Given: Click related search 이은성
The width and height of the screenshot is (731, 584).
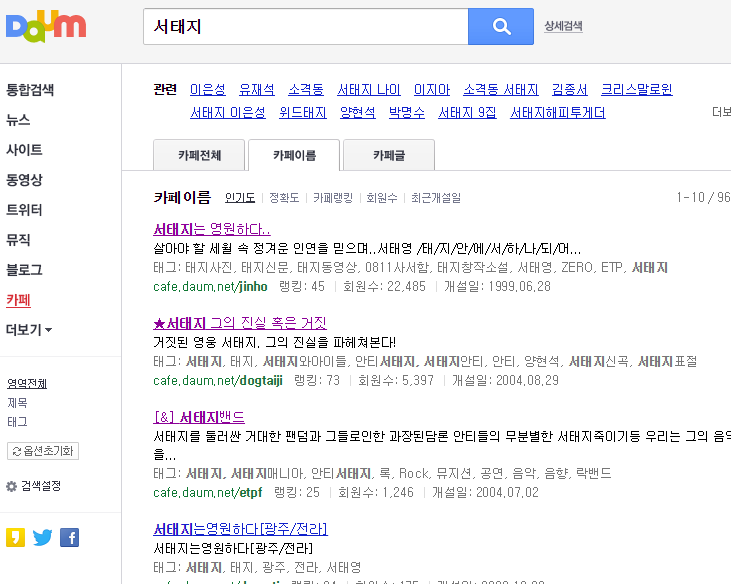Looking at the screenshot, I should [x=208, y=89].
